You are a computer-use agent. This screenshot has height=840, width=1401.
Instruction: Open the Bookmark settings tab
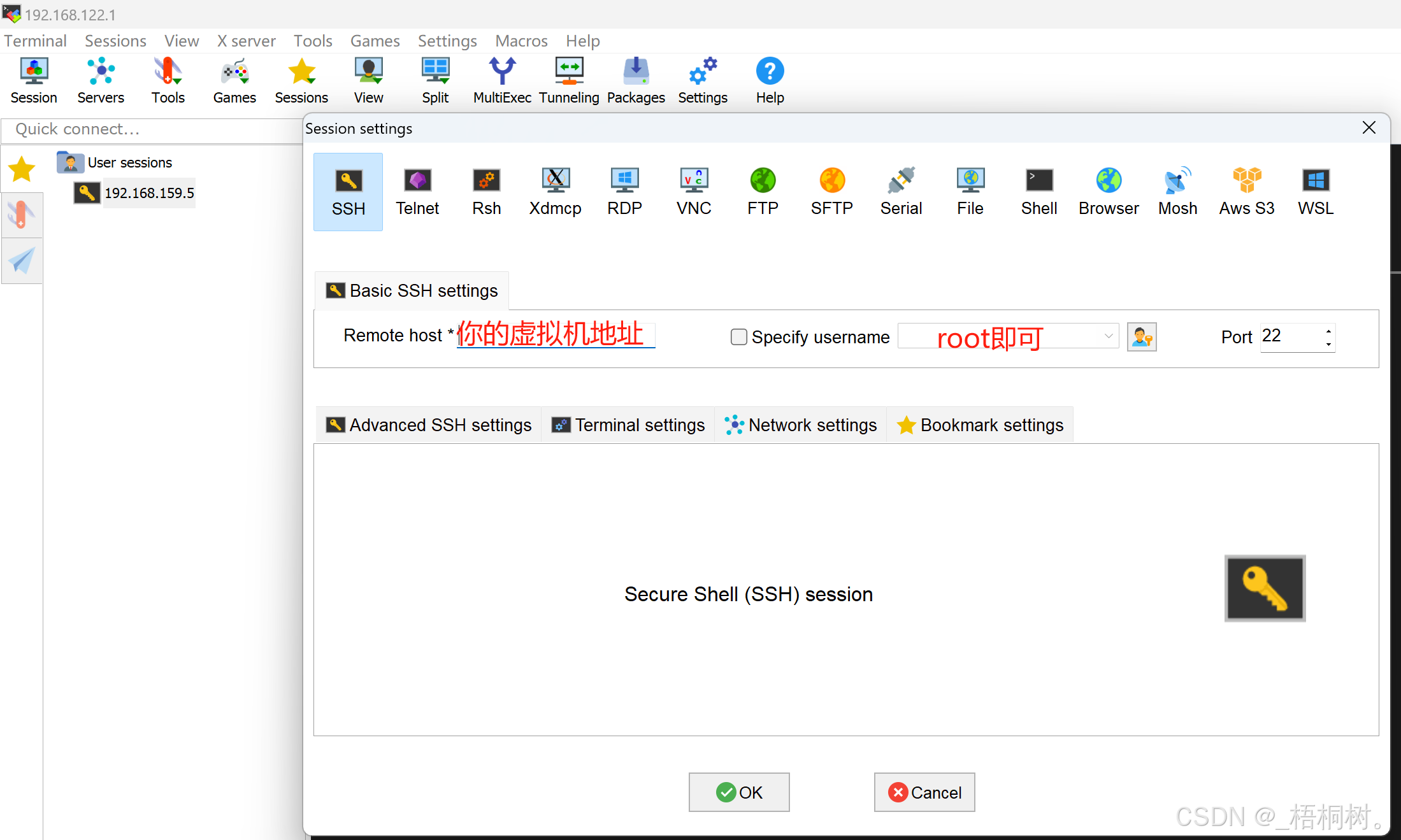(x=980, y=425)
